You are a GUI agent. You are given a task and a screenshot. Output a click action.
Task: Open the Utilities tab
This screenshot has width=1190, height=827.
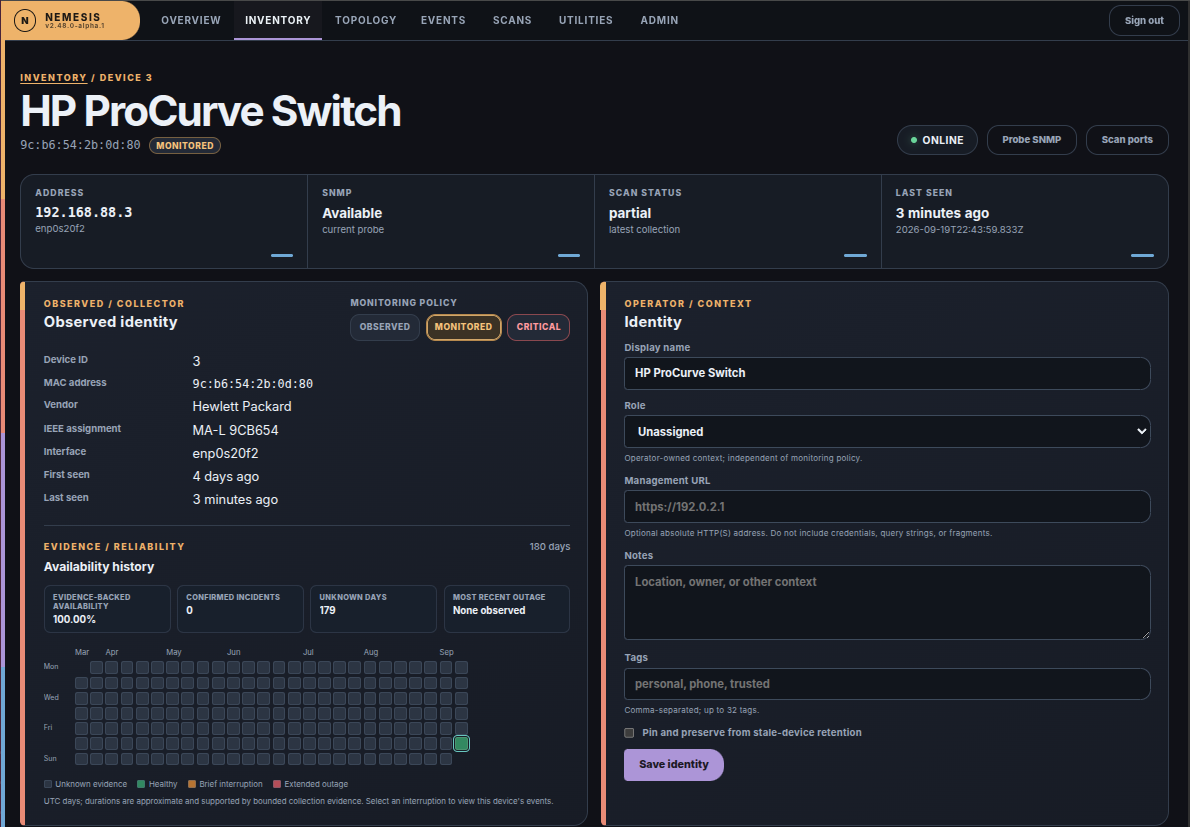(x=586, y=20)
